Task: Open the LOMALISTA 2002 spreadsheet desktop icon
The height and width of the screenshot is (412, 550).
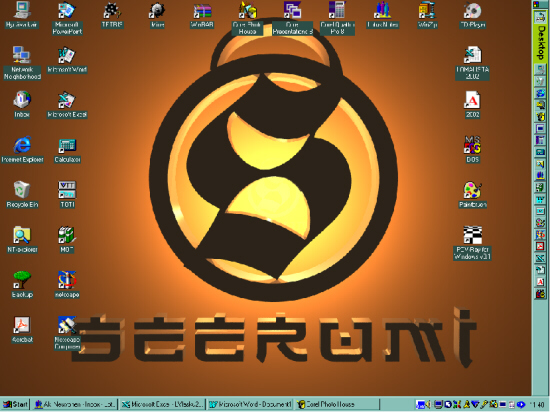Action: click(x=472, y=63)
